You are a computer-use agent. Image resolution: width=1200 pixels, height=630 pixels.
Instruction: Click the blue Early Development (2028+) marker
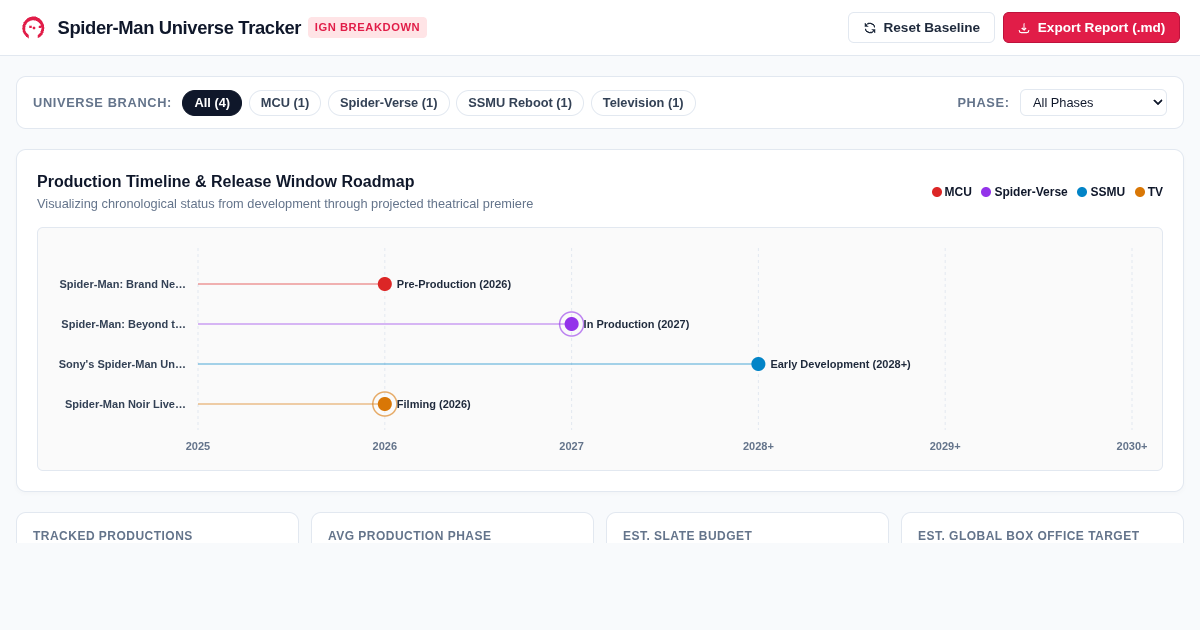pyautogui.click(x=758, y=364)
